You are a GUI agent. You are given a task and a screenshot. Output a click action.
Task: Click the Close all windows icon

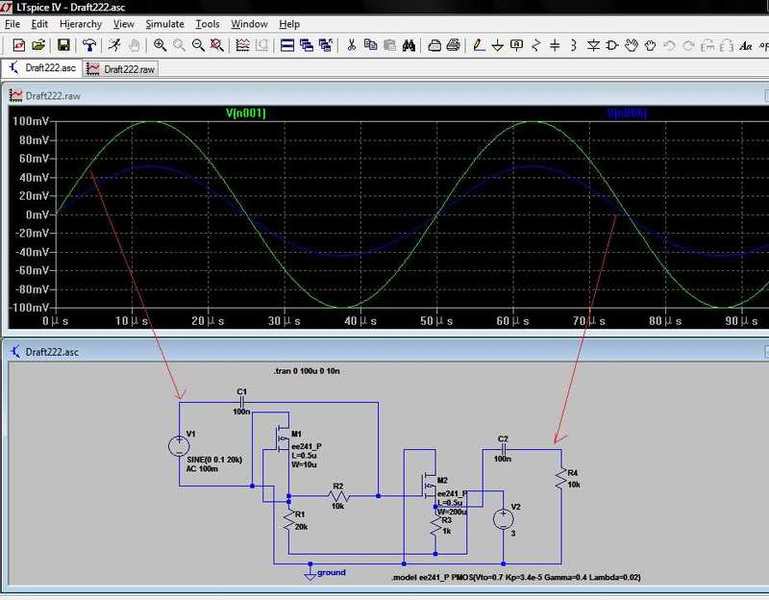[326, 46]
